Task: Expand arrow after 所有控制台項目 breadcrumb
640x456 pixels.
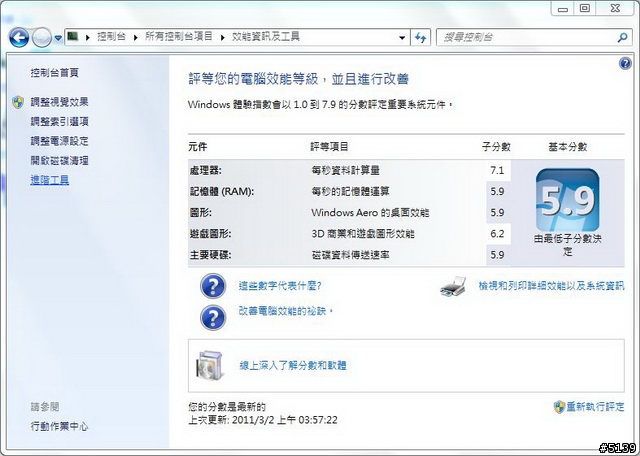Action: tap(222, 38)
